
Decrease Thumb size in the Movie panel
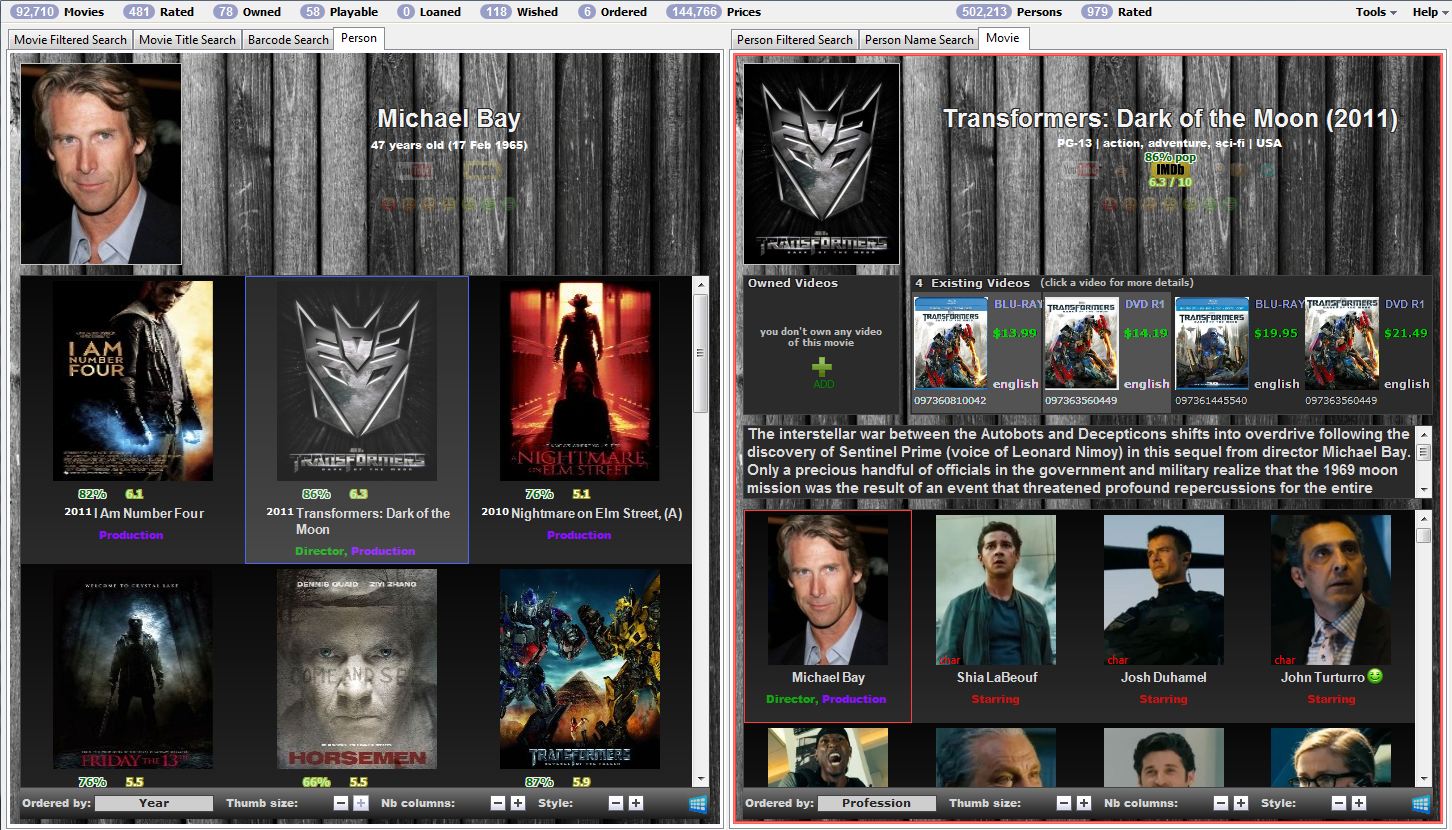(x=1064, y=803)
